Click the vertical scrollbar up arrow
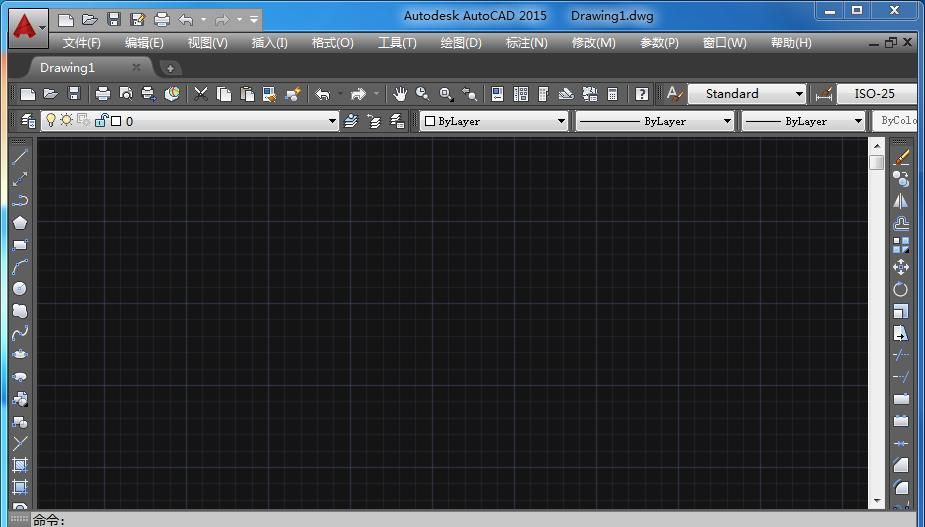 (x=877, y=146)
